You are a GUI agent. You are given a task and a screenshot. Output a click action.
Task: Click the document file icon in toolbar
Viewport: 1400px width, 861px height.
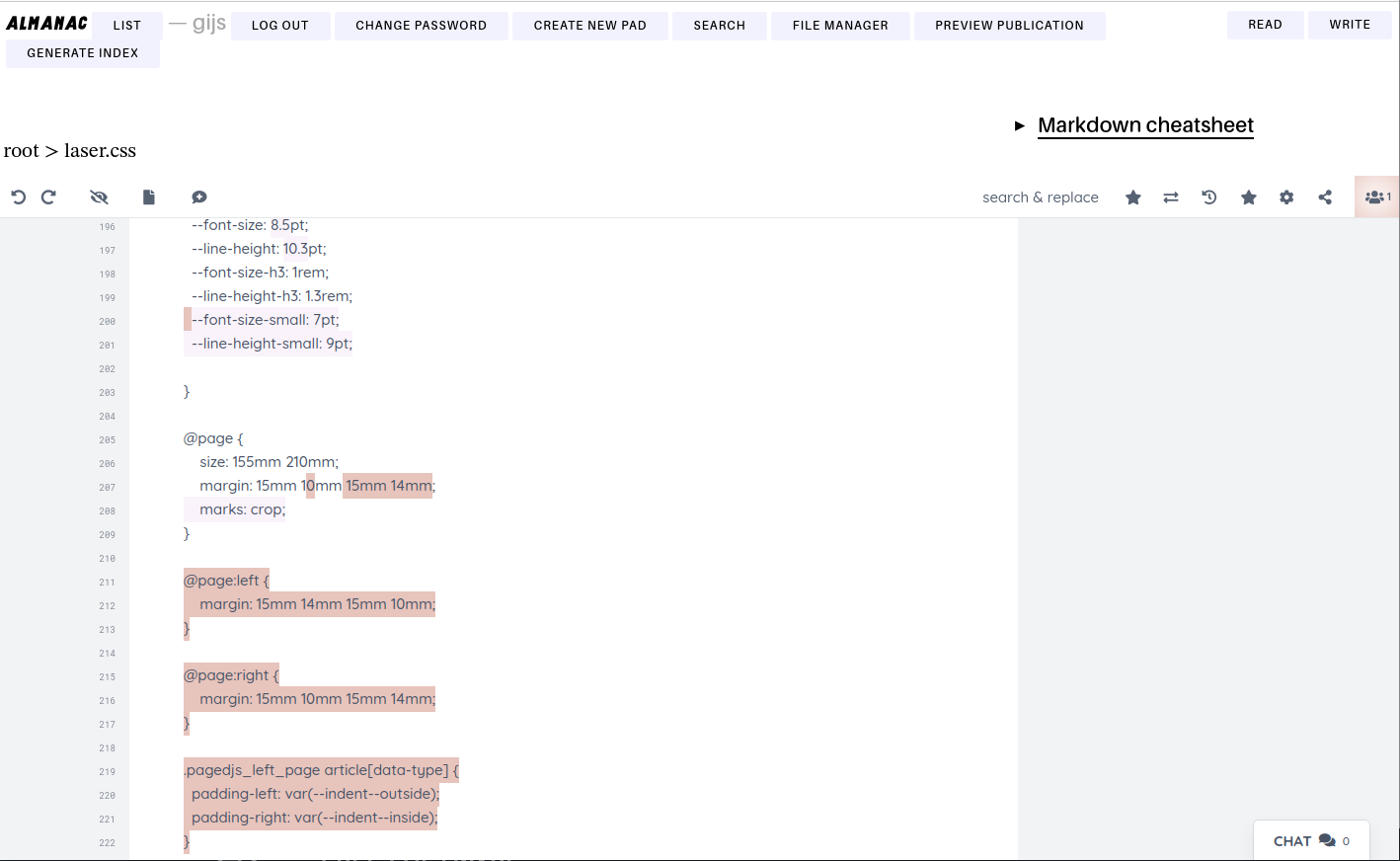pyautogui.click(x=149, y=197)
